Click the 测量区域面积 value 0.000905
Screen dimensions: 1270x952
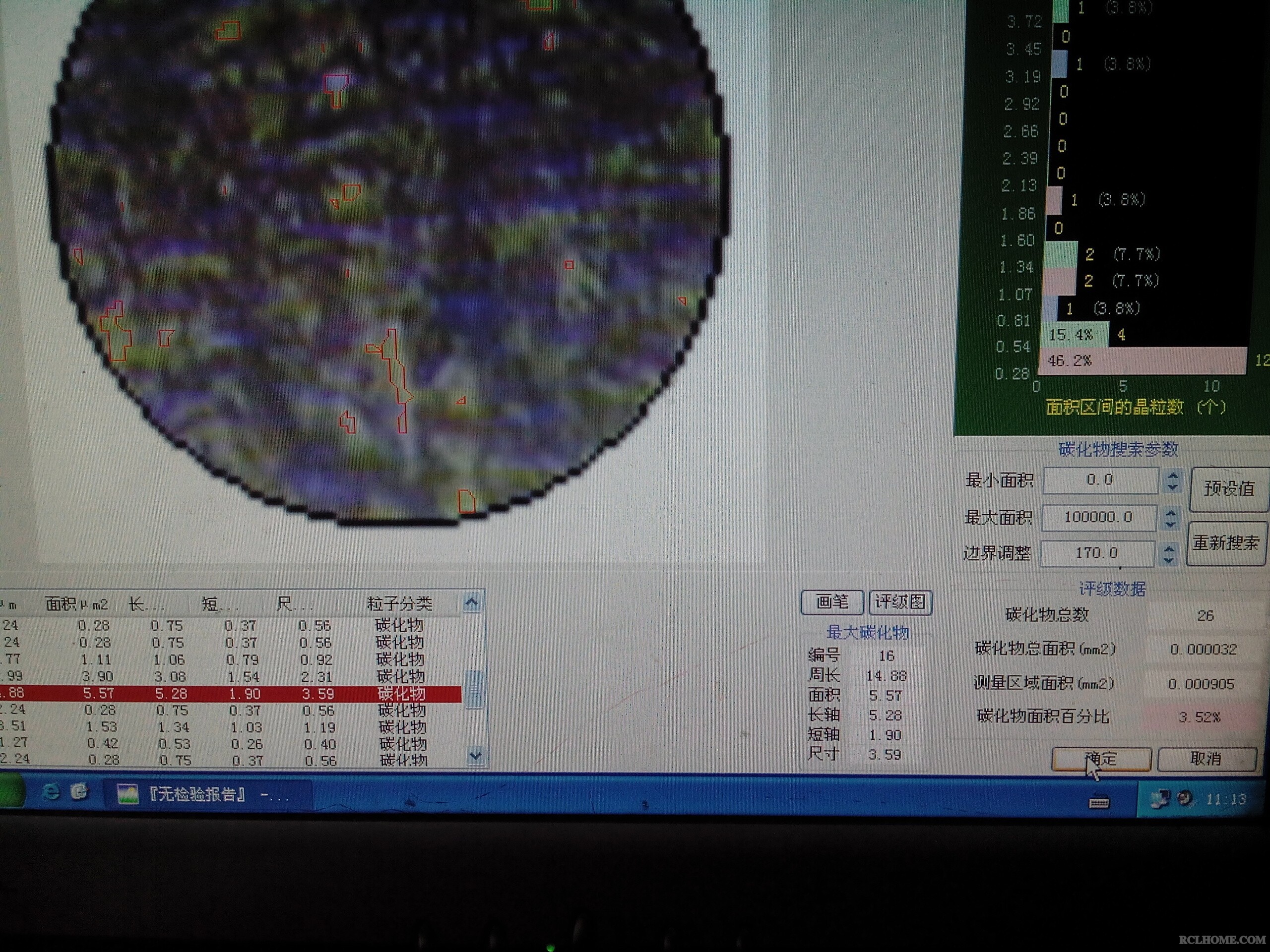[1201, 684]
